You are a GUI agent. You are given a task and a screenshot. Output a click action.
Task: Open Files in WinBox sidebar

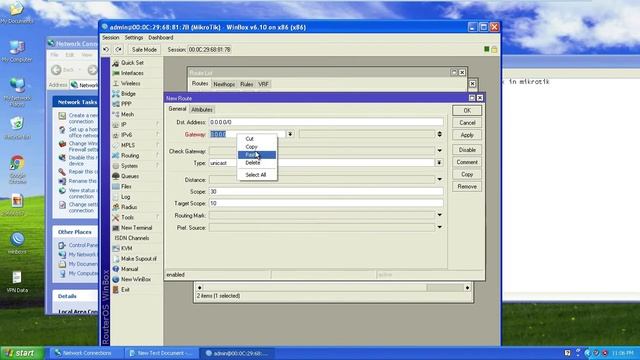(x=126, y=187)
